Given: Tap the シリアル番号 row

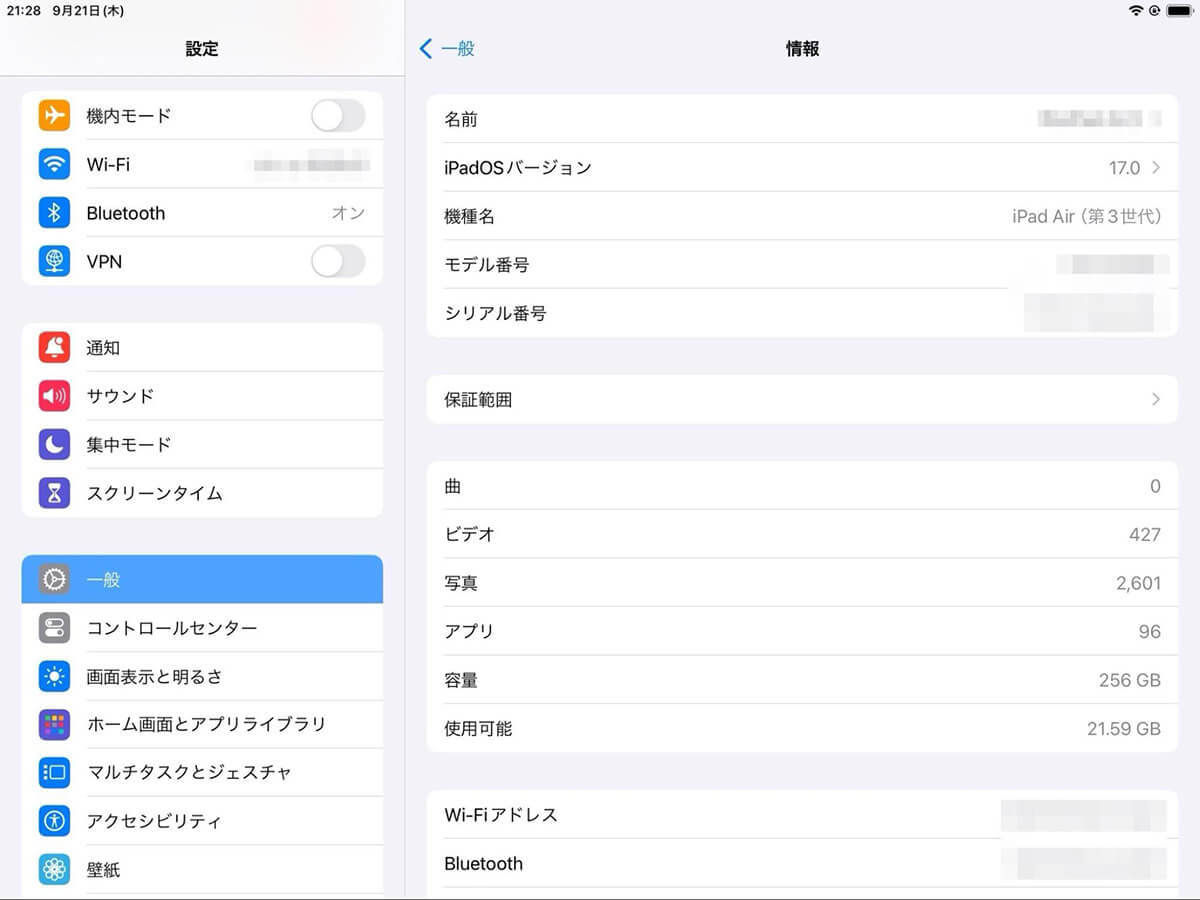Looking at the screenshot, I should point(802,313).
